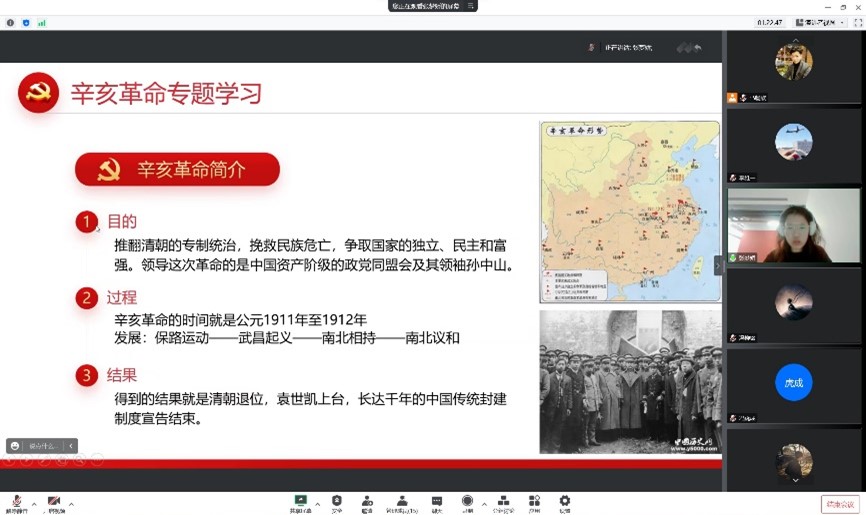Collapse the quick chat bar arrow

71,446
